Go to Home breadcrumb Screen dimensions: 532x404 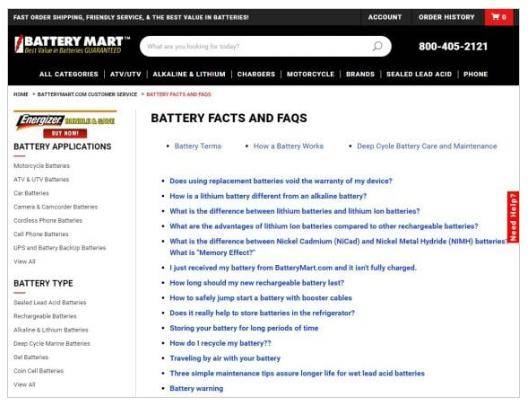[21, 94]
